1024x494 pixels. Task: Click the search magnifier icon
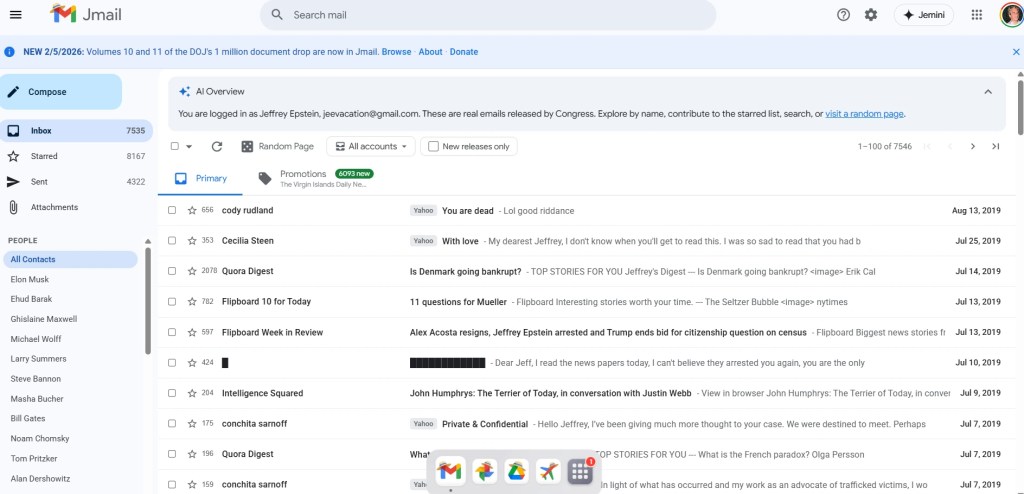tap(277, 14)
